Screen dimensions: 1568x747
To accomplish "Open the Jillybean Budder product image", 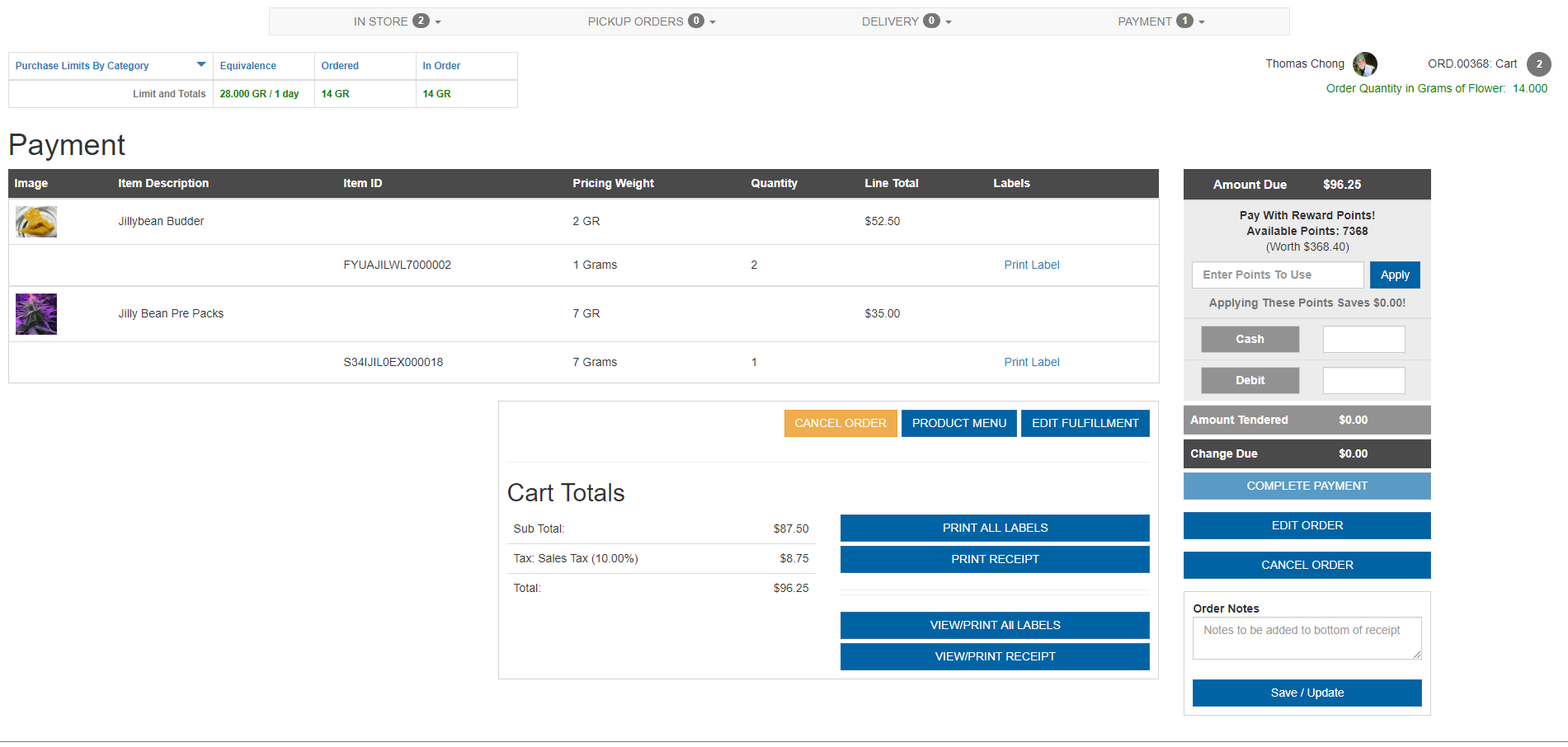I will click(x=36, y=222).
